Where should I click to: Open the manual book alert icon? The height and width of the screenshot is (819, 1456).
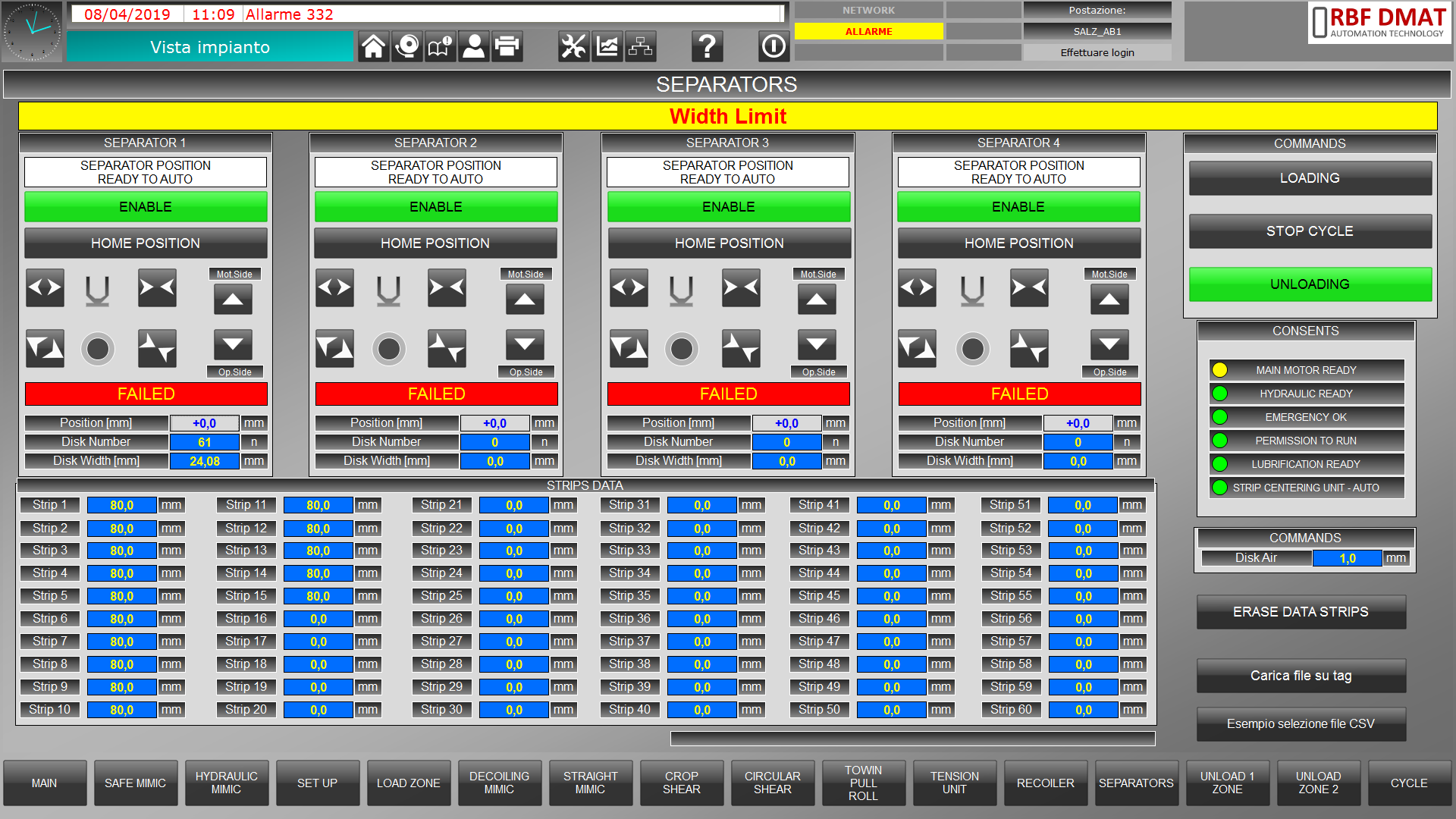pos(440,47)
